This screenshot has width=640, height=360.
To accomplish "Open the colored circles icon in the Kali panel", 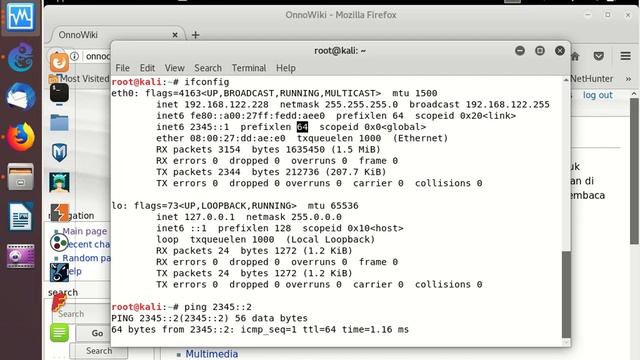I will click(59, 242).
